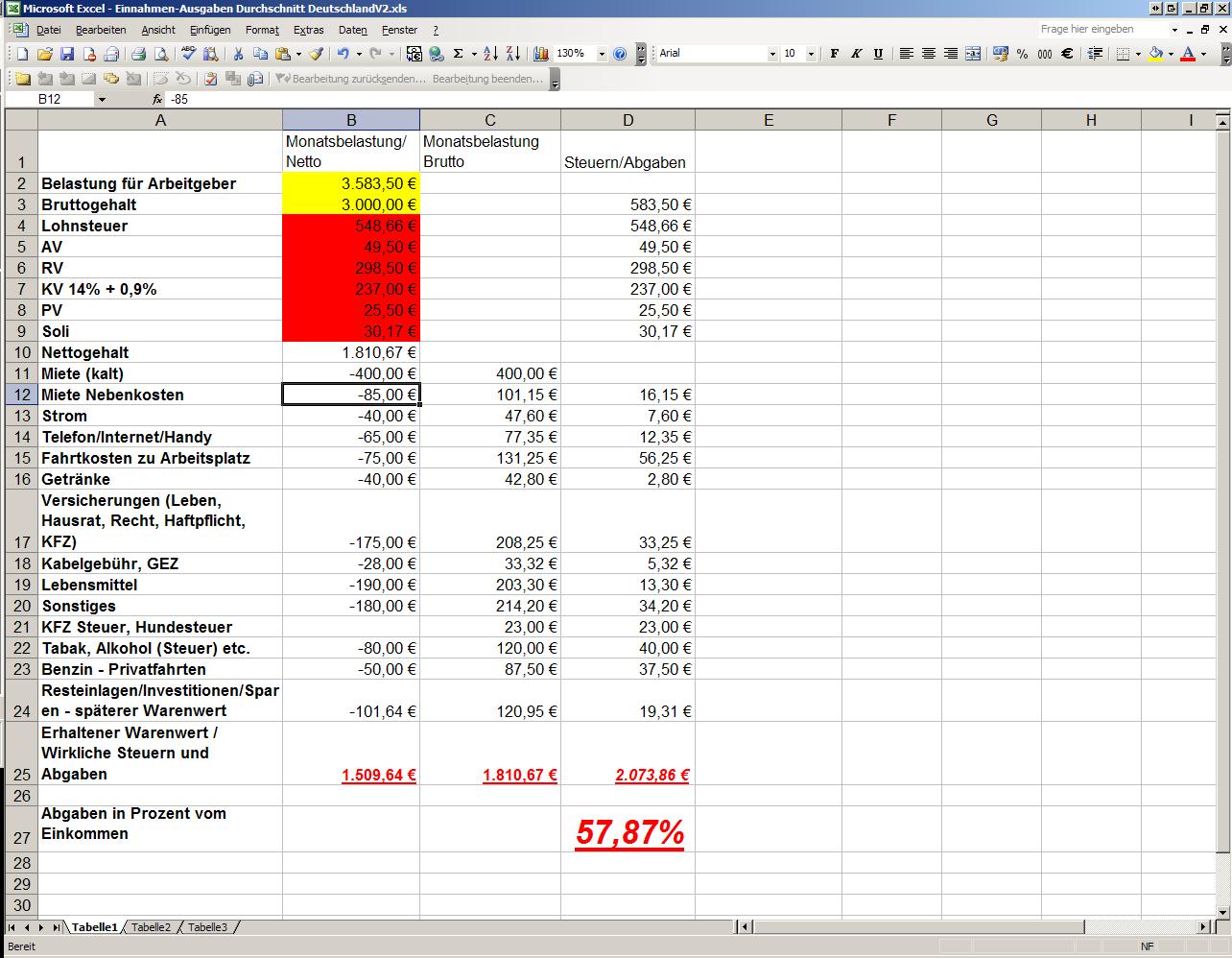Click the Format Painter brush icon
1232x958 pixels.
click(316, 54)
